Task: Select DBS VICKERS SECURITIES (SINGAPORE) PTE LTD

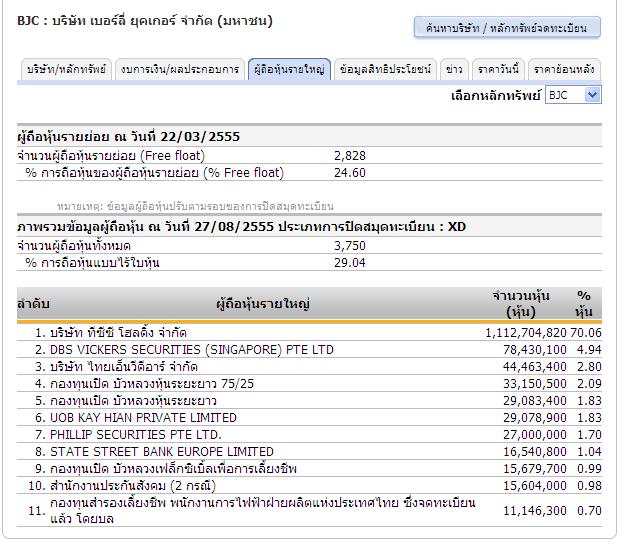Action: [x=192, y=350]
